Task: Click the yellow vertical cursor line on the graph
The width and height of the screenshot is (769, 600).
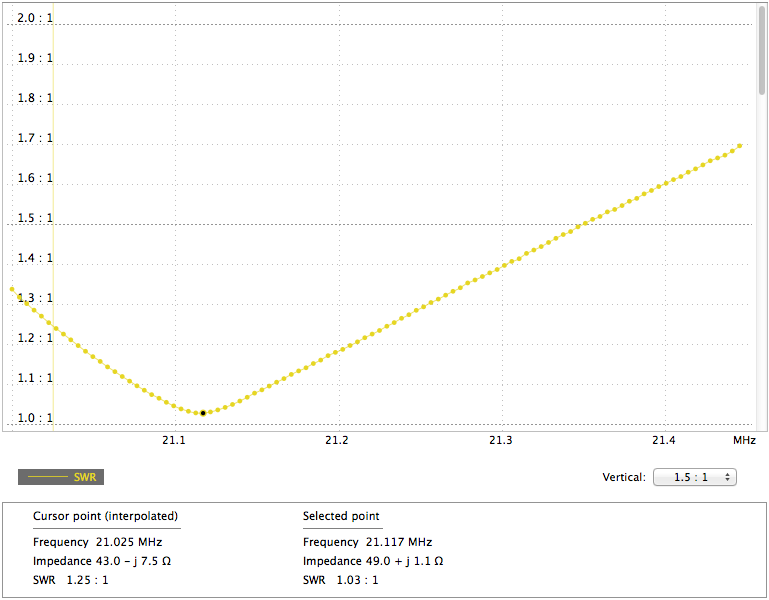Action: (53, 217)
